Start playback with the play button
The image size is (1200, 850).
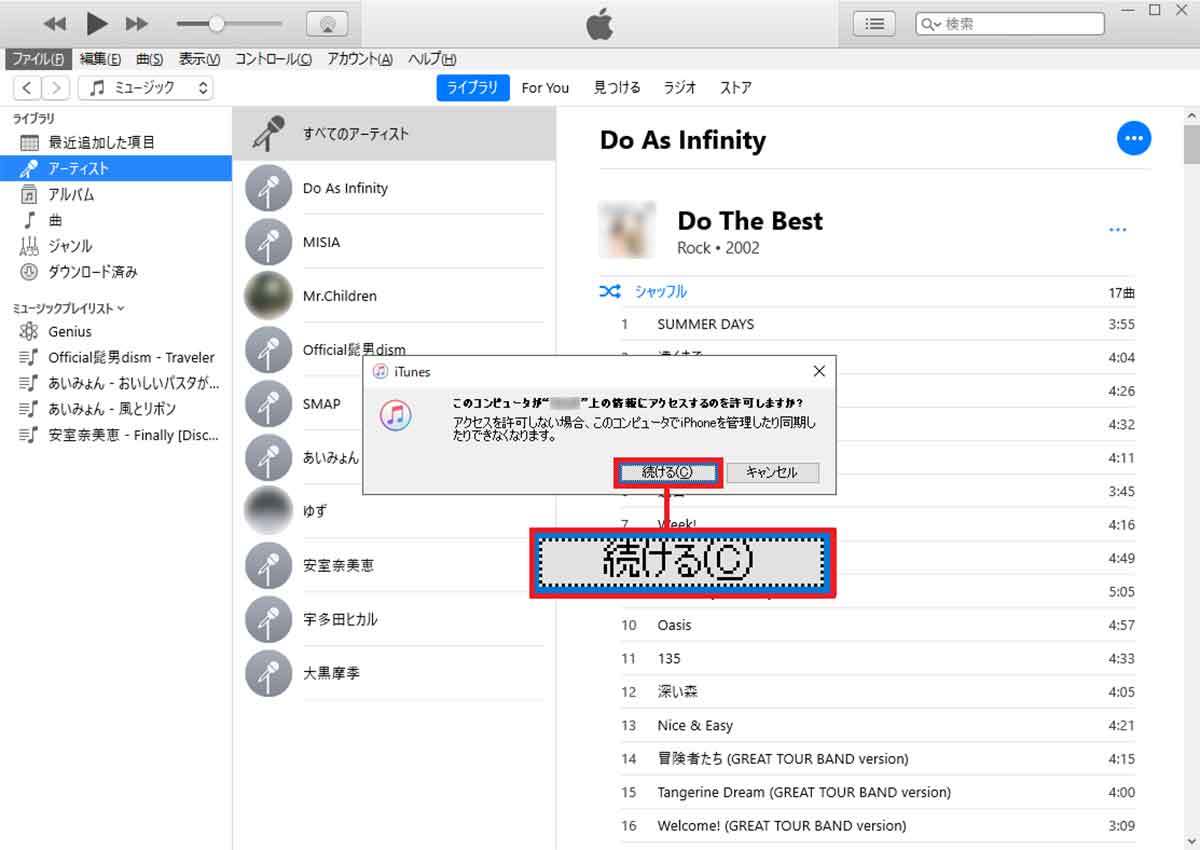tap(97, 23)
